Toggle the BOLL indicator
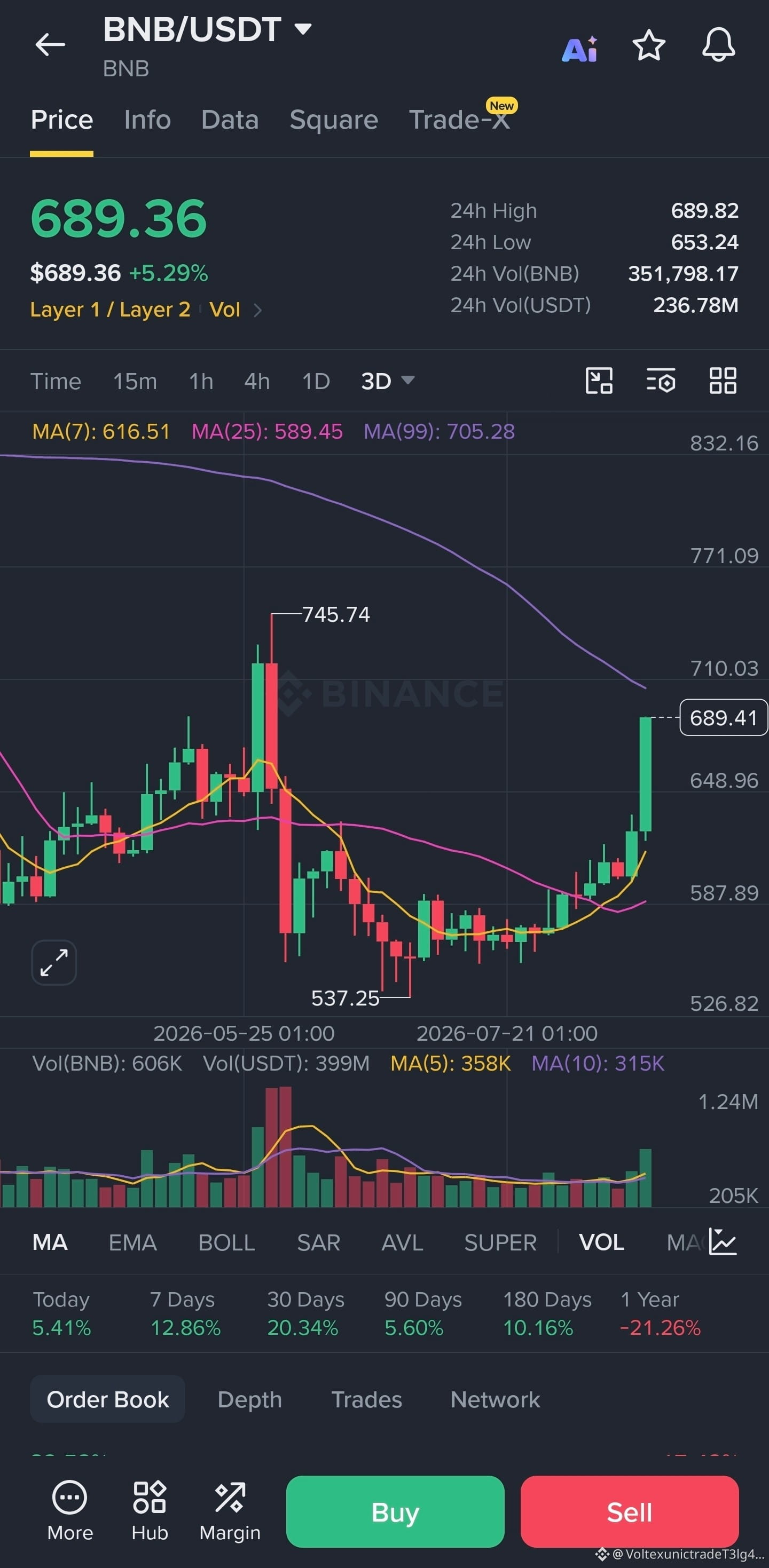This screenshot has height=1568, width=769. 226,1242
